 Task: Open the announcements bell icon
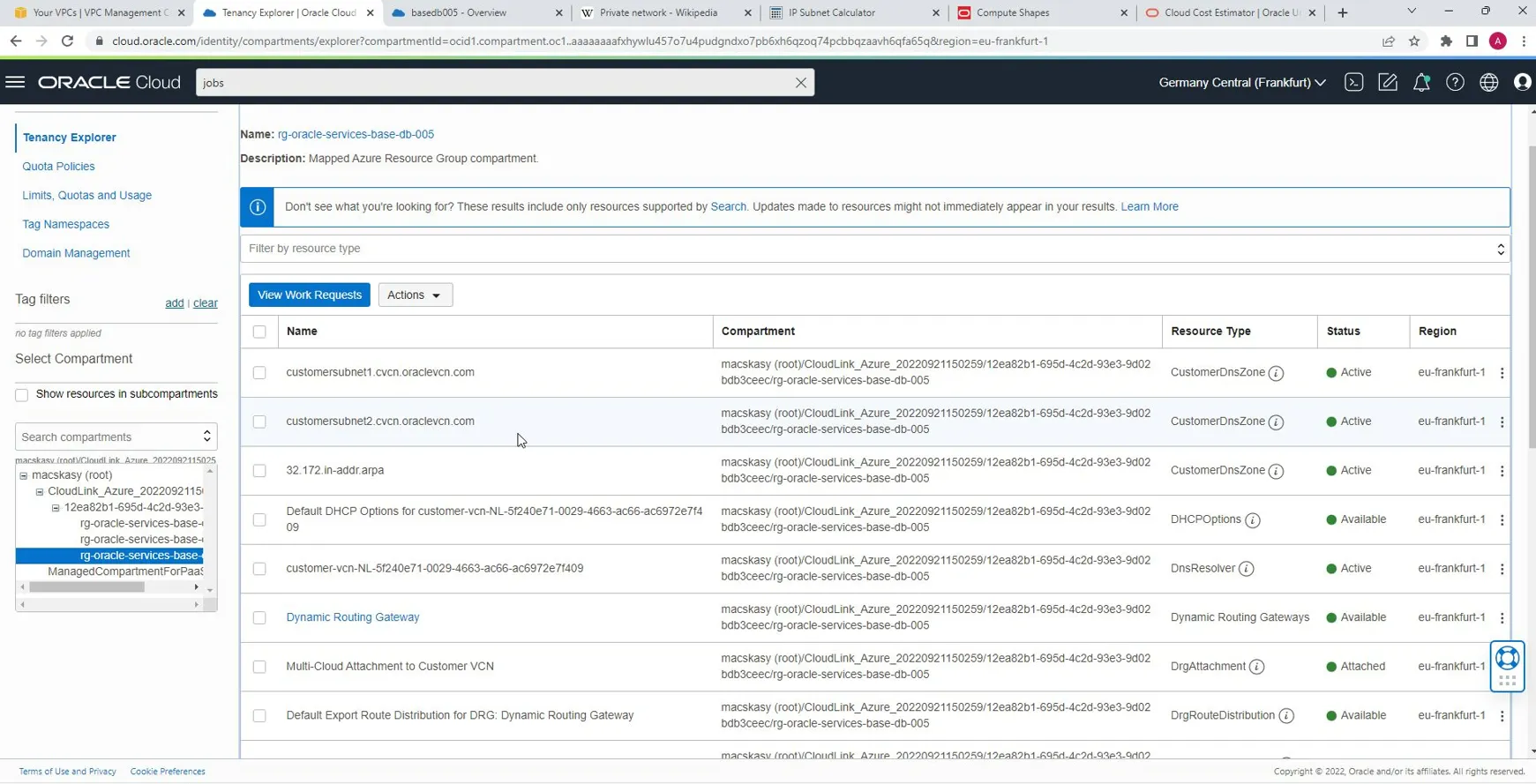tap(1421, 82)
